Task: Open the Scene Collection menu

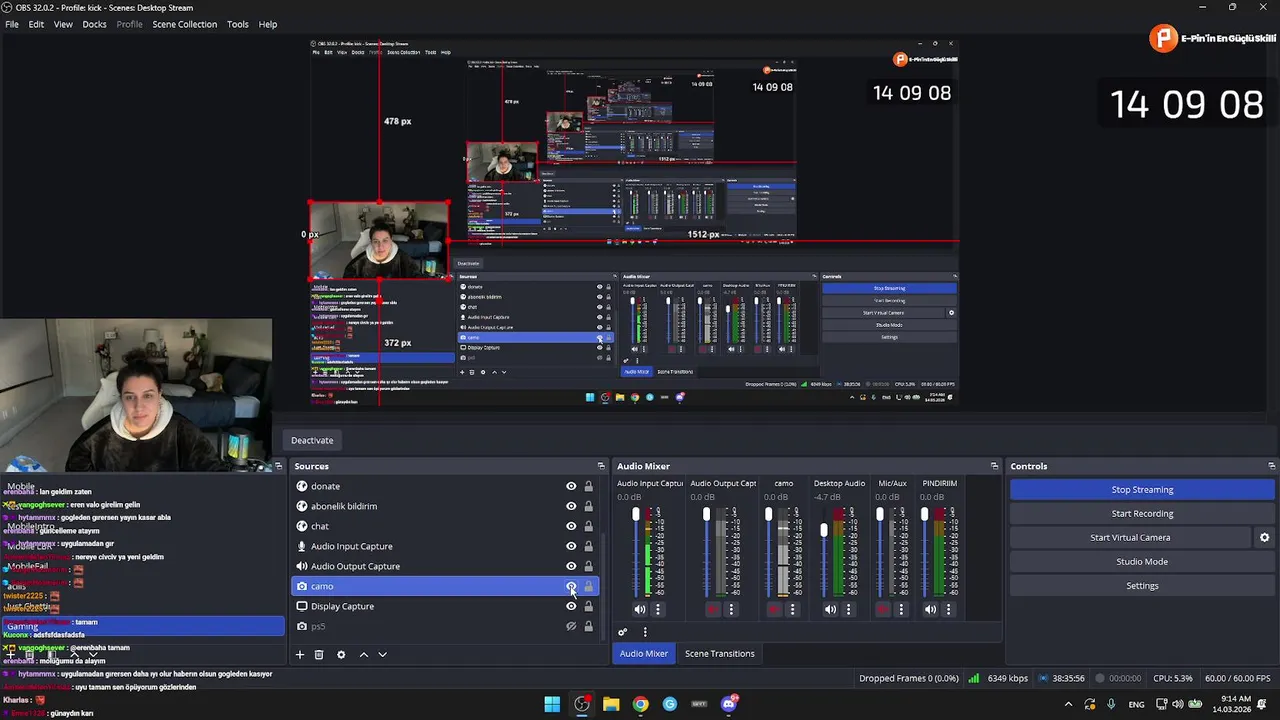Action: tap(184, 24)
